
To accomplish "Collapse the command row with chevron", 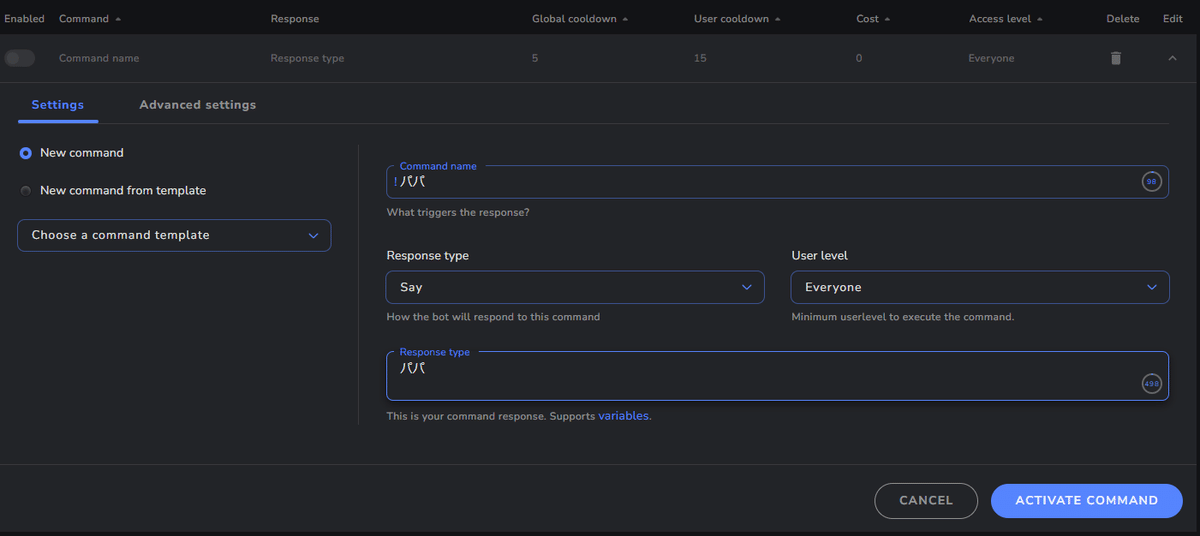I will click(x=1172, y=58).
